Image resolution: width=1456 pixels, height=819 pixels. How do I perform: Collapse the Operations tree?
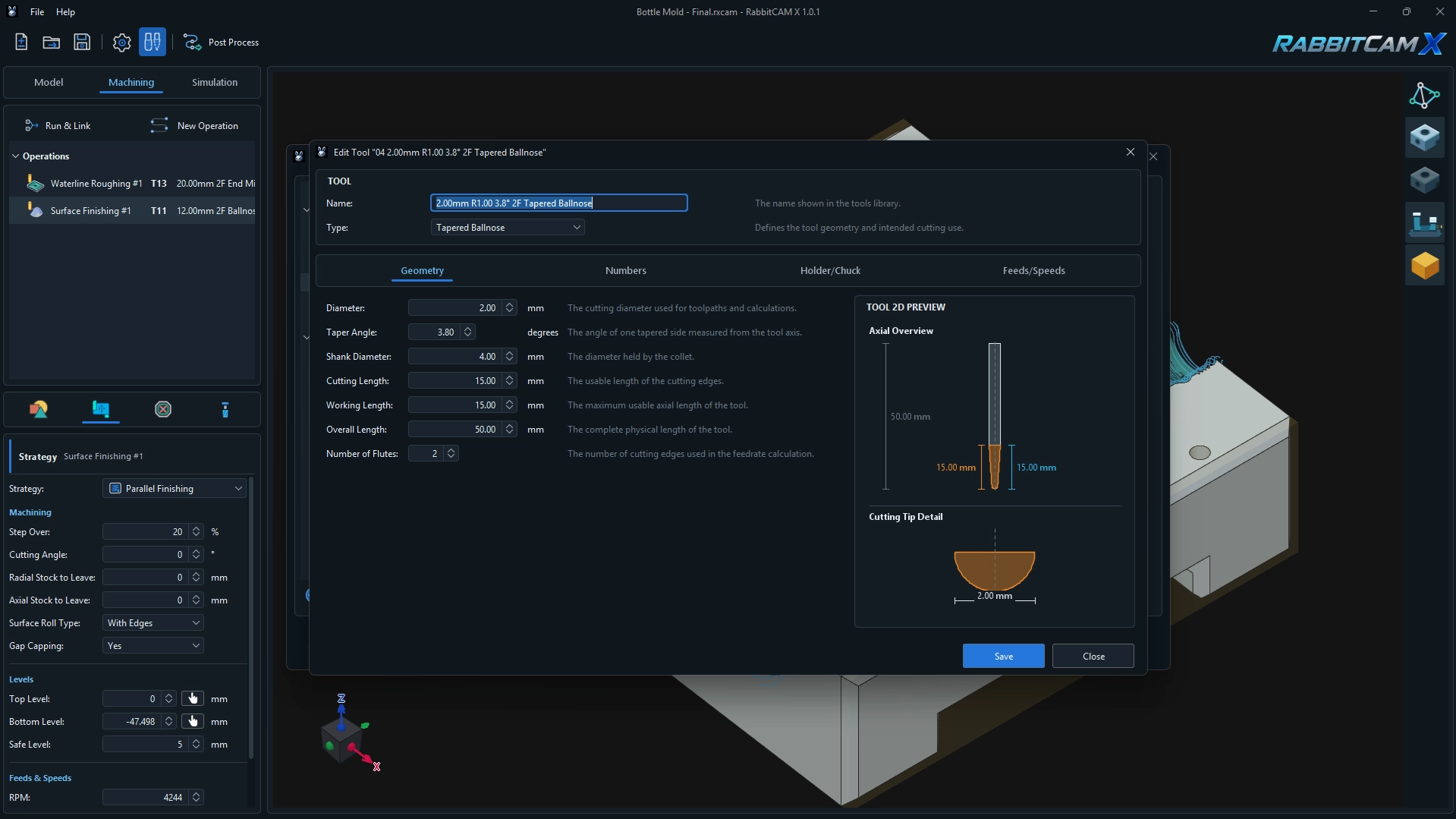point(15,156)
